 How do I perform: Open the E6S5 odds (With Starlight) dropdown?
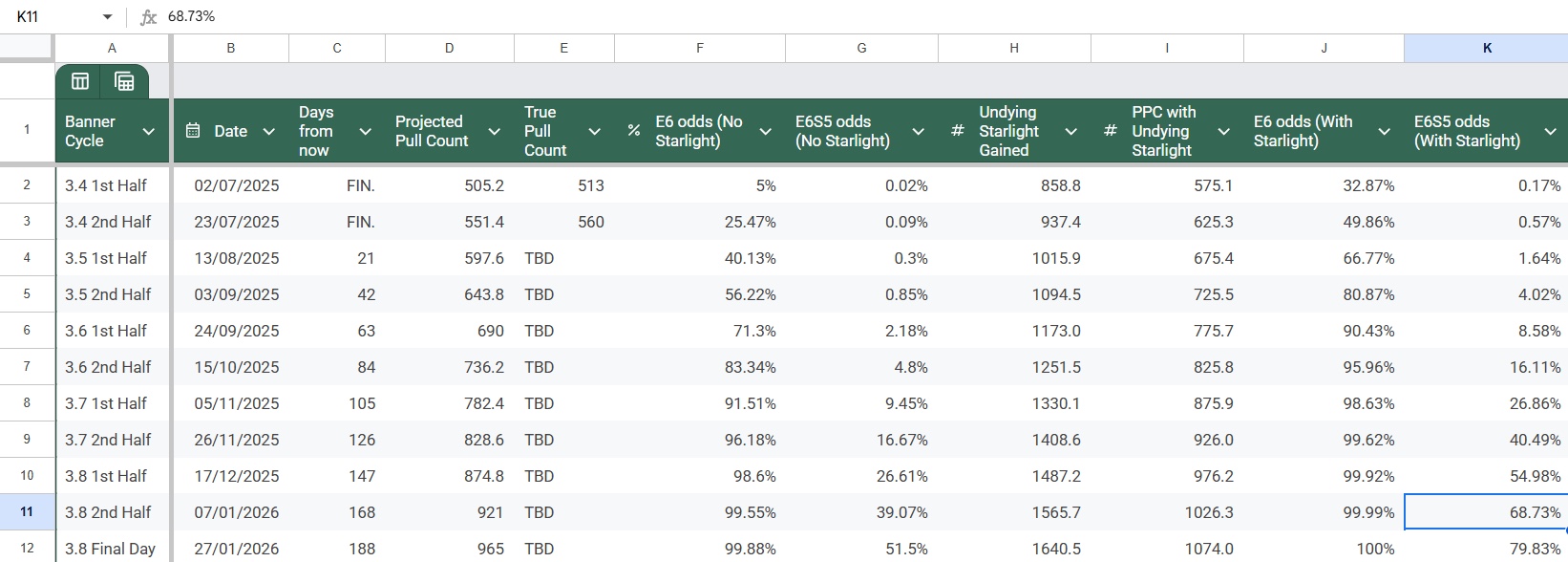click(1549, 131)
